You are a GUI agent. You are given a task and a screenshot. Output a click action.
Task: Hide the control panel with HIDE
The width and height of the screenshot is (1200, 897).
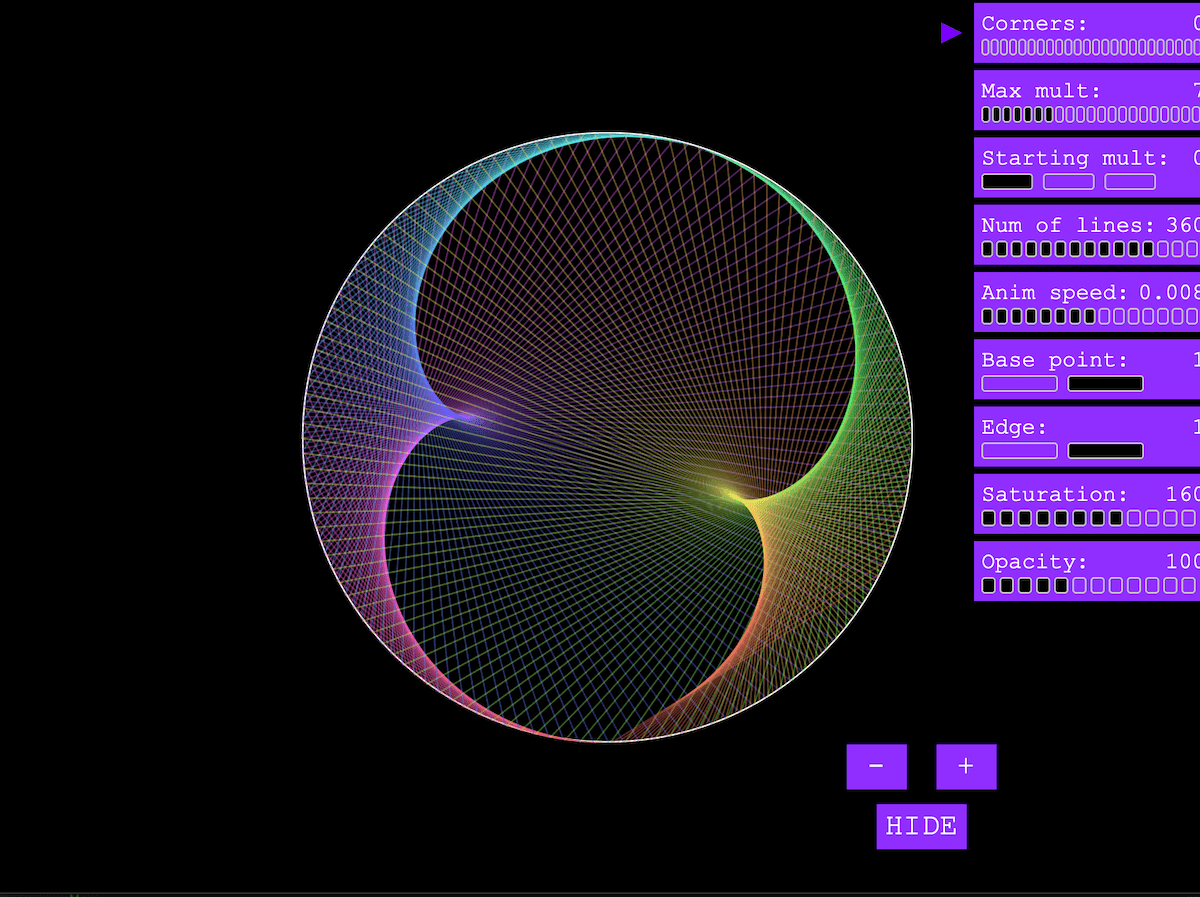[921, 826]
